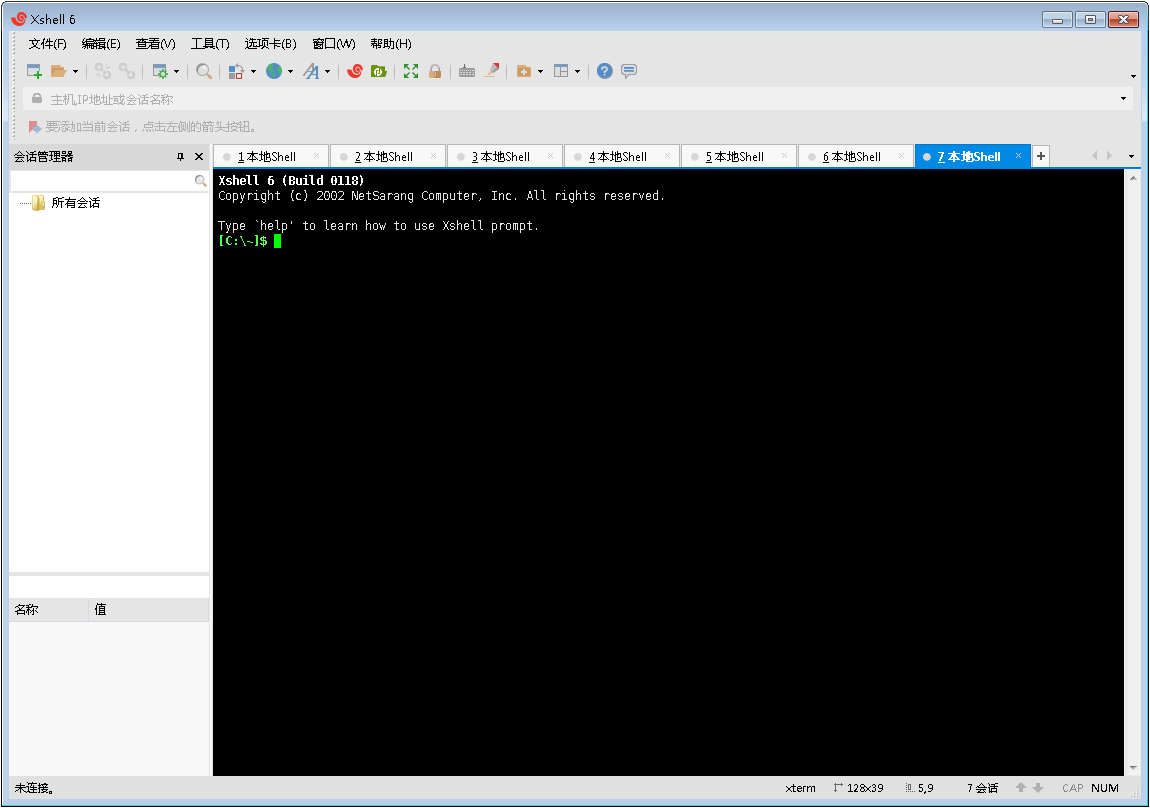Expand the toolbar overflow arrow at right

1133,76
